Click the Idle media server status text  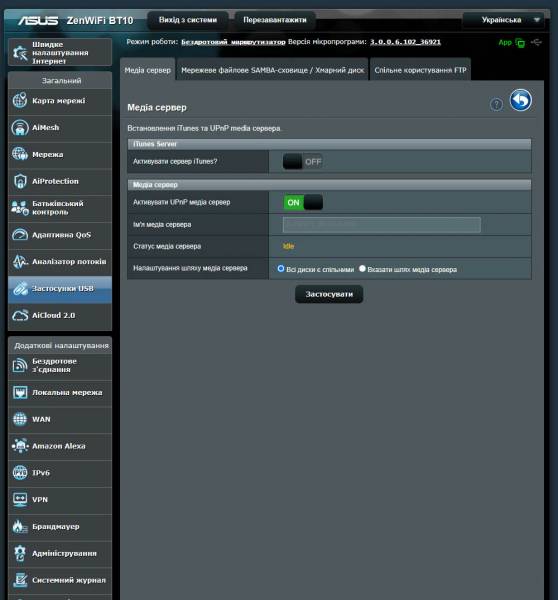tap(289, 246)
